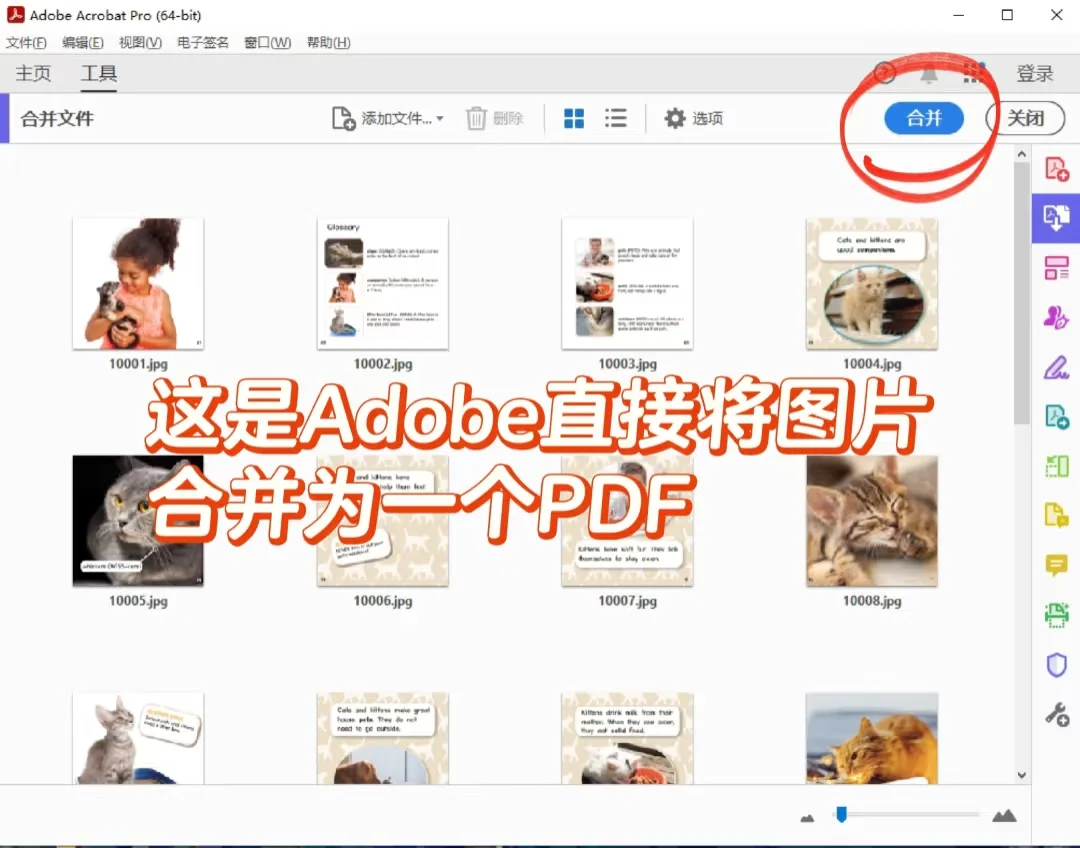Open the green Export PDF sidebar tool
1080x848 pixels.
click(x=1056, y=417)
